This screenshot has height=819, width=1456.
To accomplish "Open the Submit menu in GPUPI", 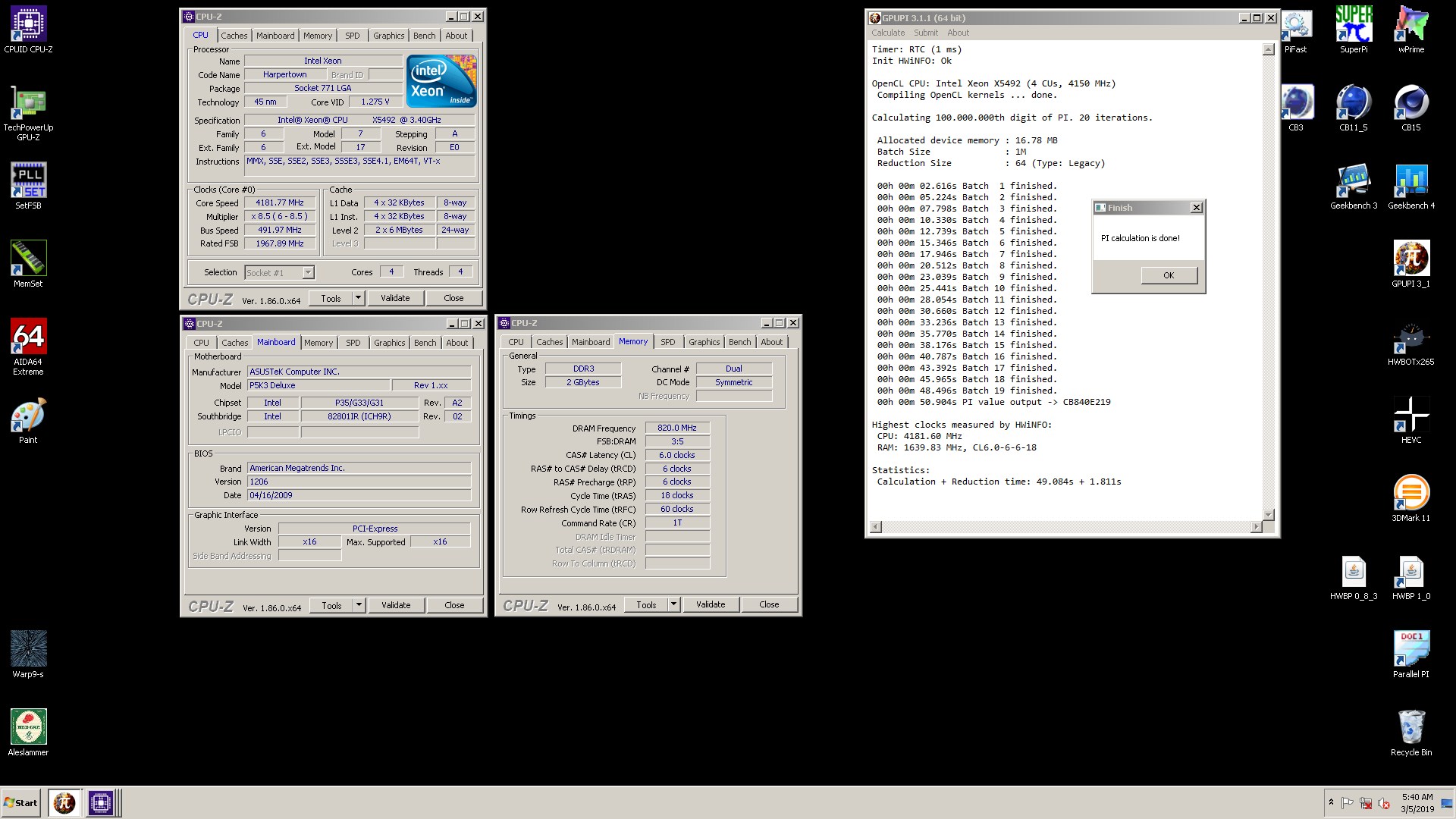I will coord(925,33).
